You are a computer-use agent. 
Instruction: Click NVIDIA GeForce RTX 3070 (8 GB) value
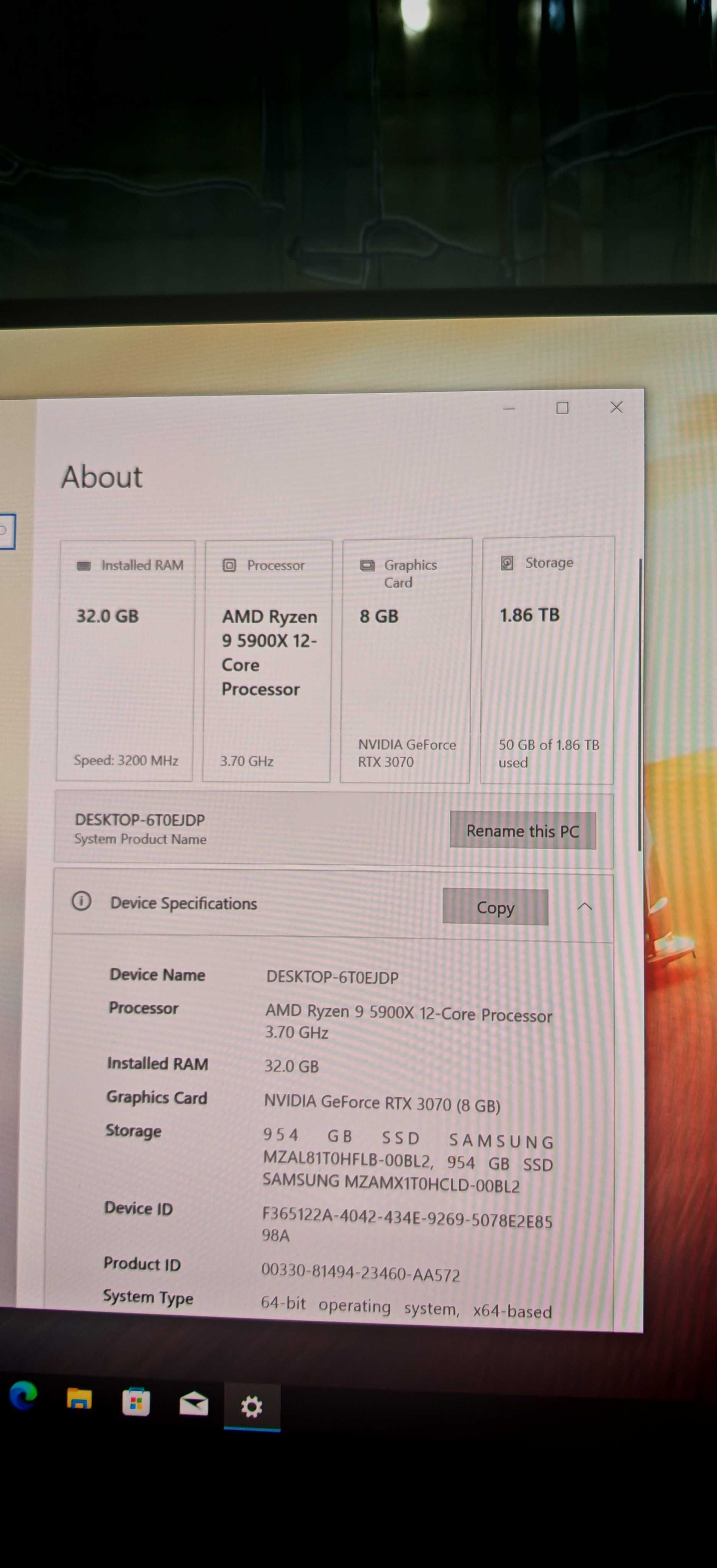point(382,1103)
